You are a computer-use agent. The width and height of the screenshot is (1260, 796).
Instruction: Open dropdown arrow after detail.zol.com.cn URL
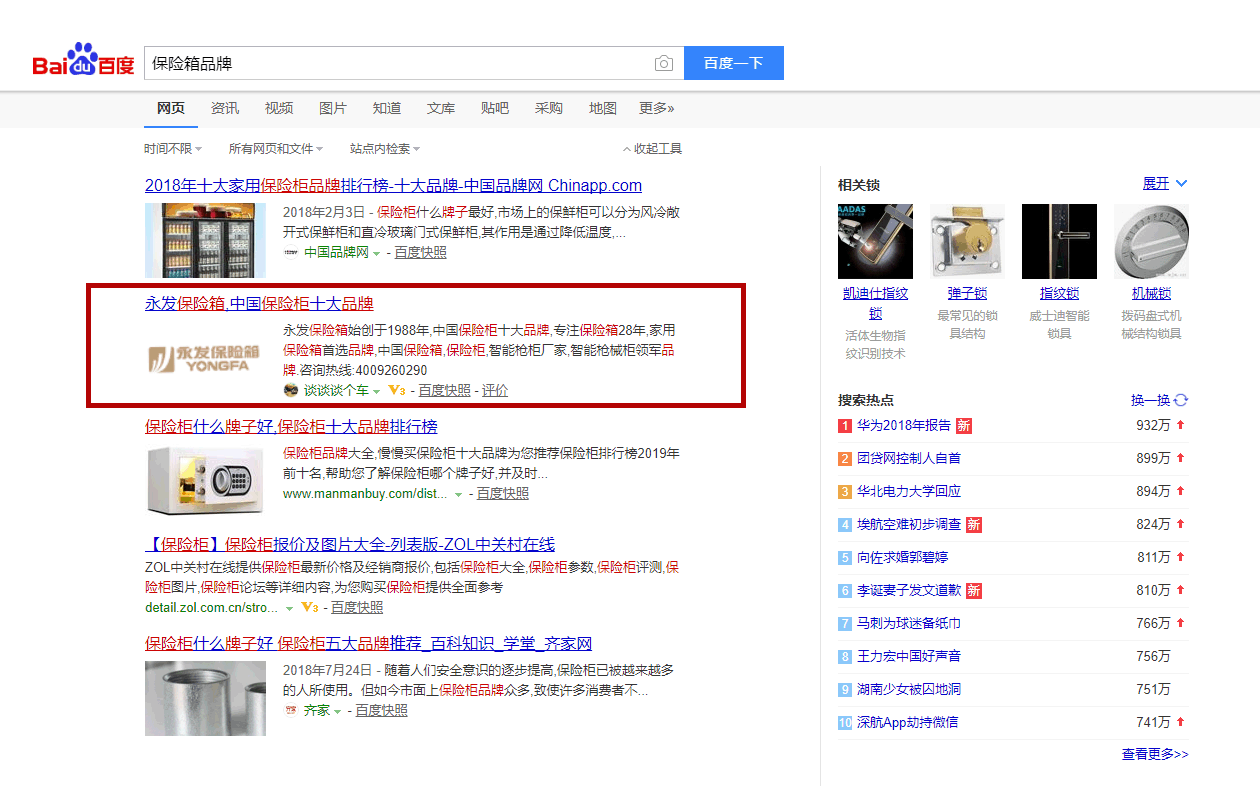pyautogui.click(x=290, y=608)
